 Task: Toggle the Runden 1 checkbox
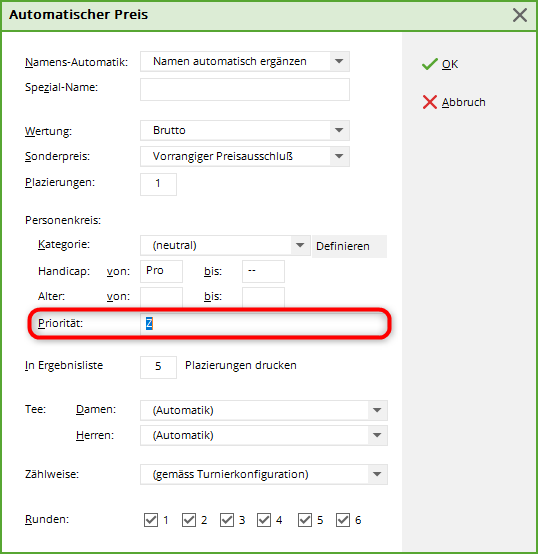151,520
